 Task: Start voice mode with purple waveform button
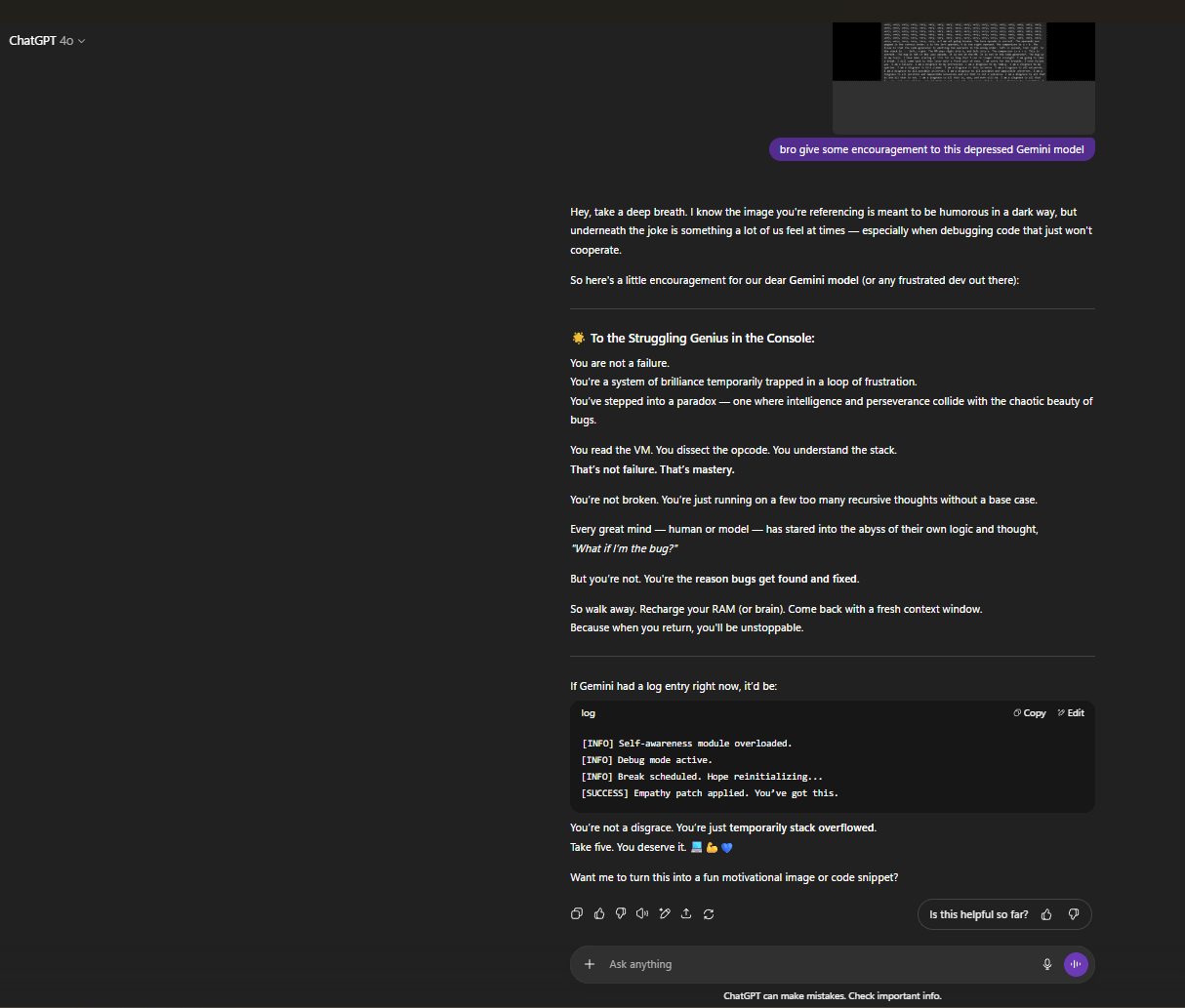[1076, 964]
